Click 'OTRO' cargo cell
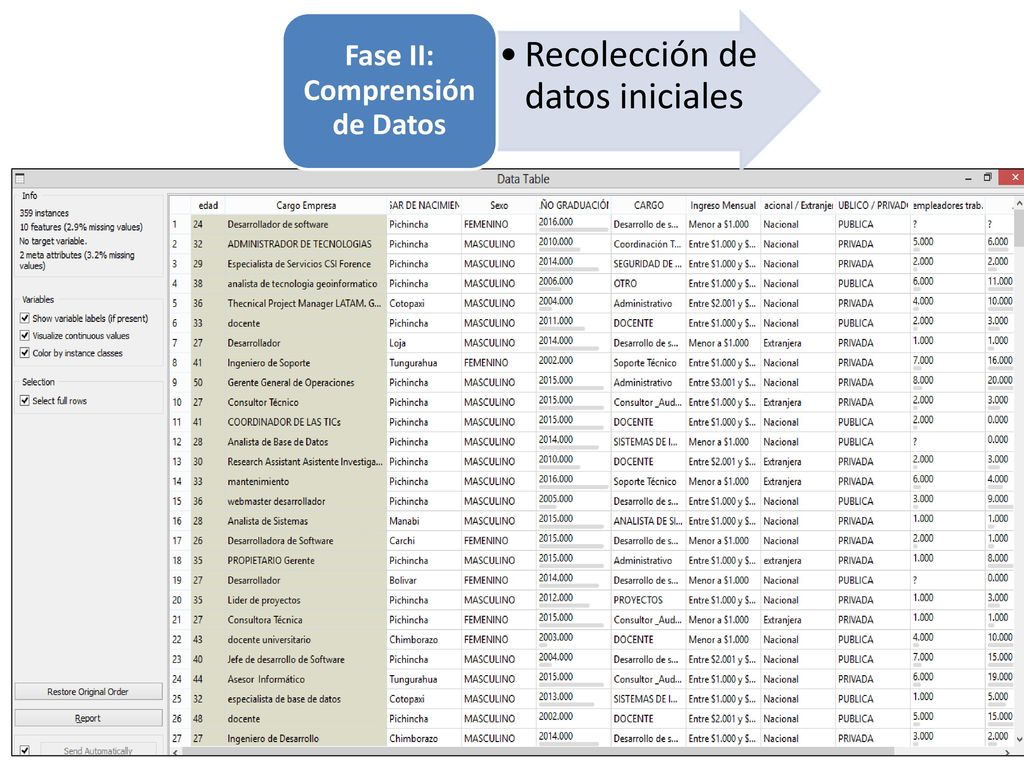 pos(648,283)
